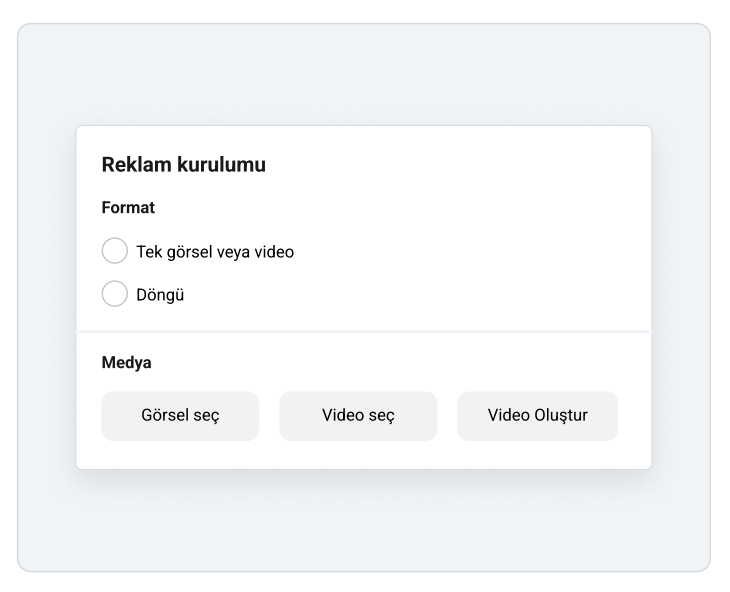Click the 'Reklam kurulumu' heading
This screenshot has width=730, height=592.
pyautogui.click(x=184, y=165)
